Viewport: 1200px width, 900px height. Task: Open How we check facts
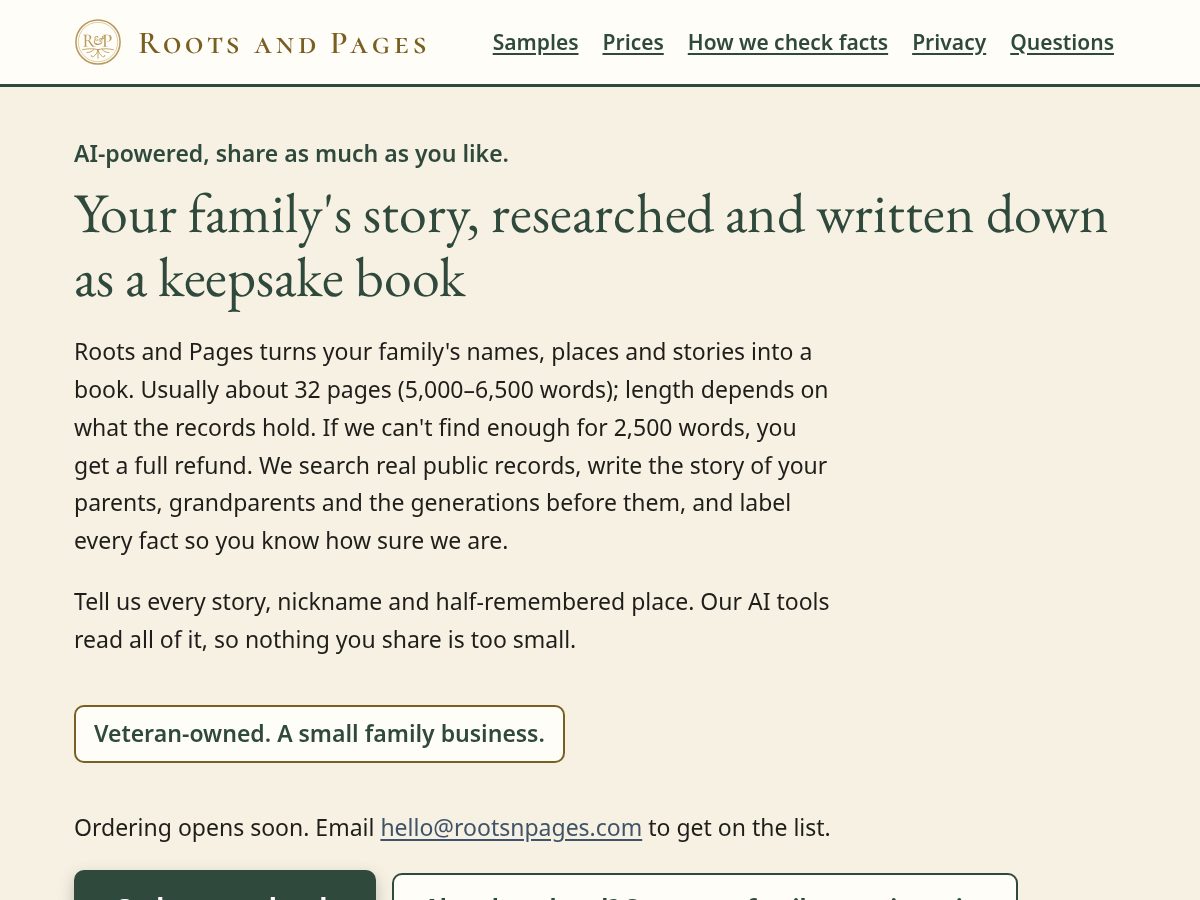(788, 42)
